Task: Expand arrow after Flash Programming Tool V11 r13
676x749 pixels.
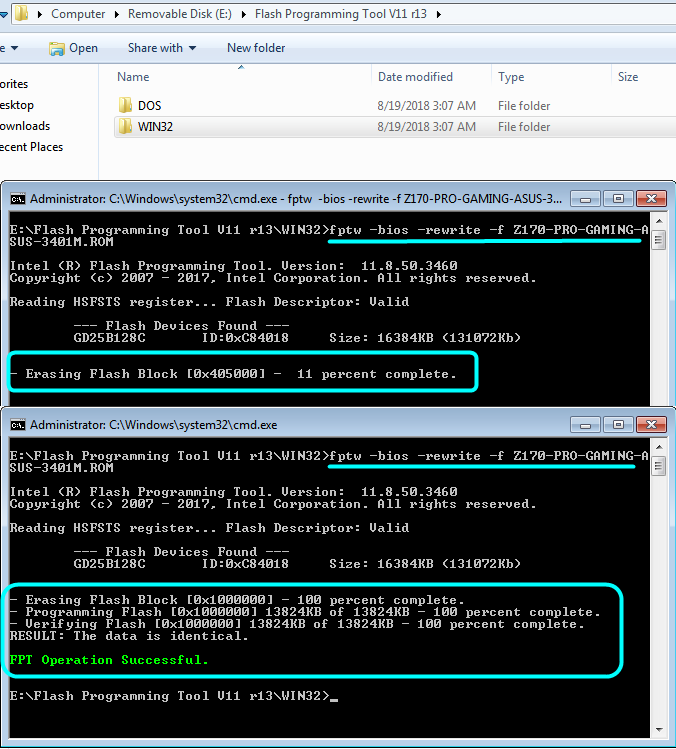Action: click(x=439, y=14)
